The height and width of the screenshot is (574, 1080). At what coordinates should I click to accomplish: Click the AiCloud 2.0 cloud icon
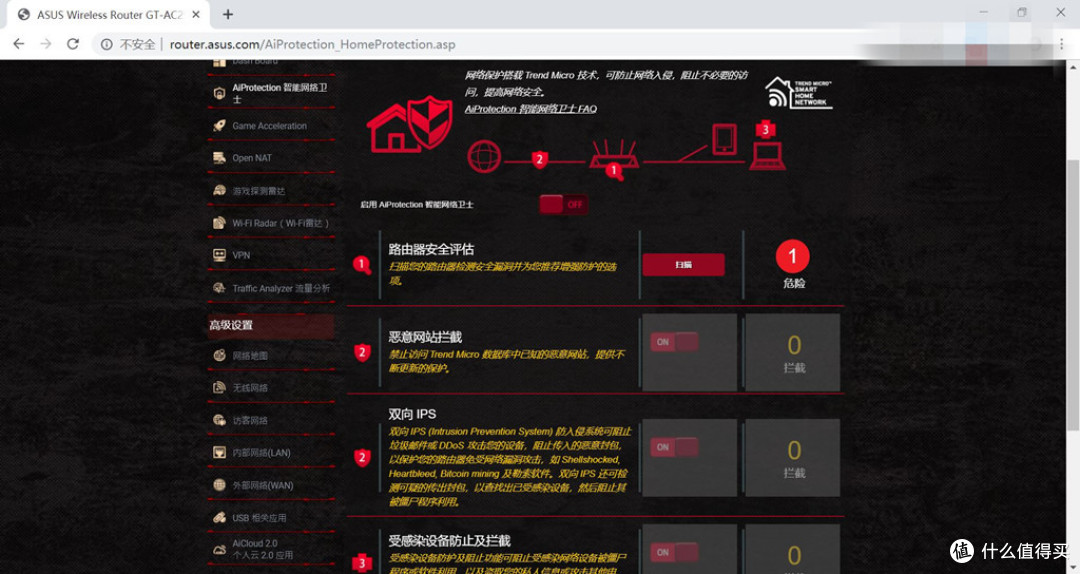coord(219,549)
